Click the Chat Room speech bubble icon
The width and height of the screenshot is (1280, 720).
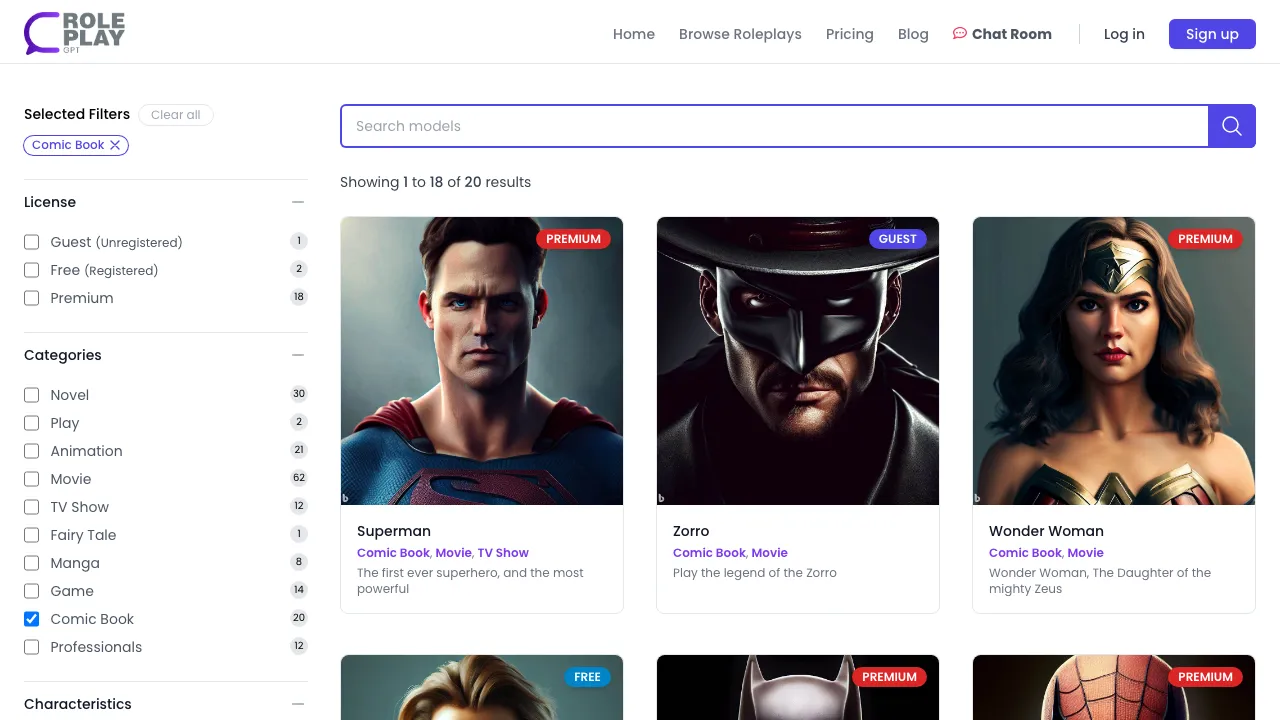pos(959,33)
